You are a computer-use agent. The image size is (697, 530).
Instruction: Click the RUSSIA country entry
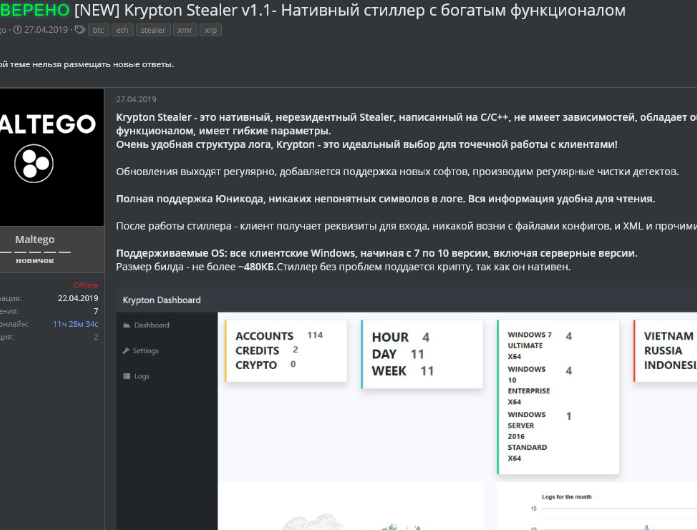pos(663,350)
